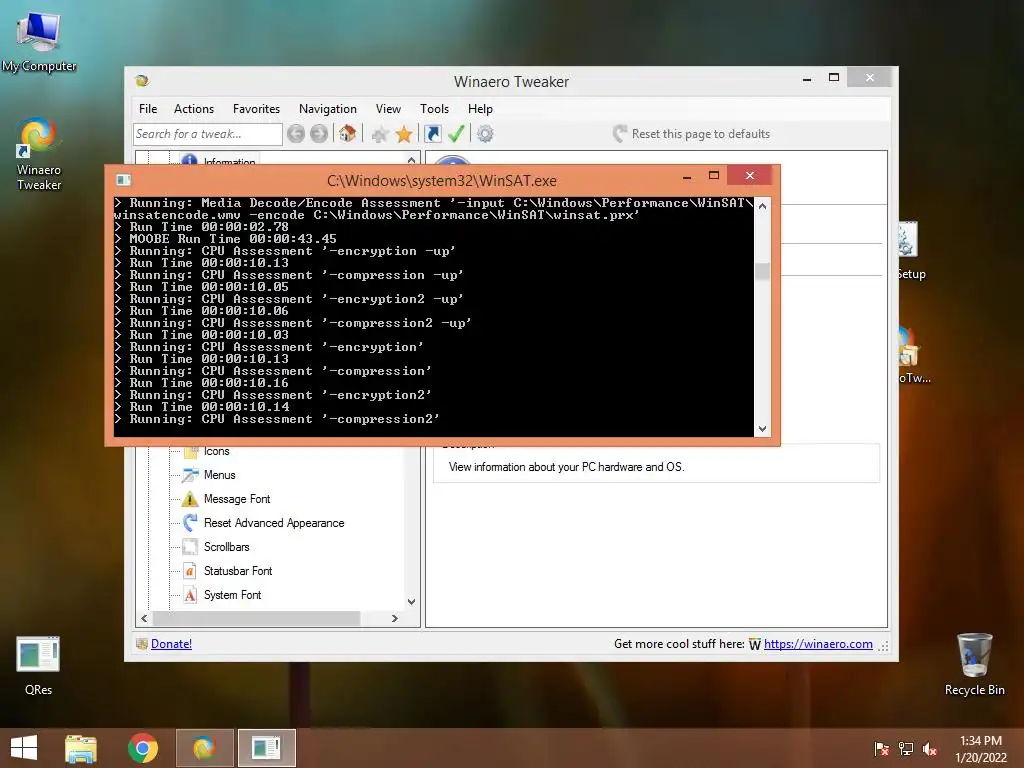This screenshot has height=768, width=1024.
Task: Click the network tray icon
Action: click(x=906, y=749)
